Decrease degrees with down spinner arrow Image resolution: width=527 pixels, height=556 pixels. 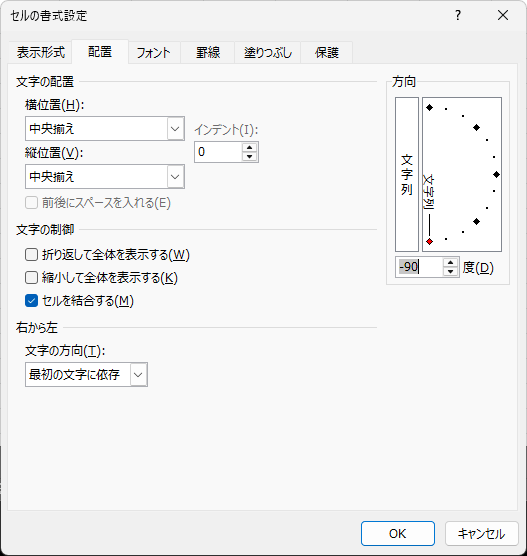click(450, 271)
